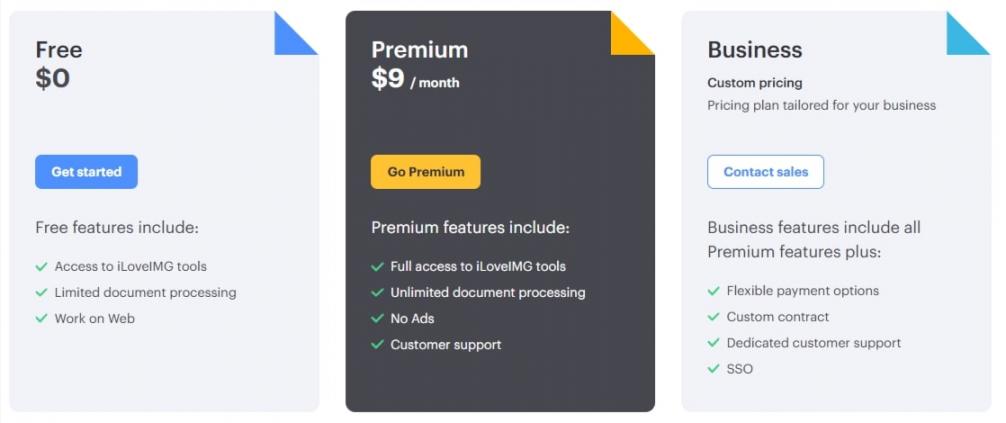Select the Business plan heading

click(754, 50)
